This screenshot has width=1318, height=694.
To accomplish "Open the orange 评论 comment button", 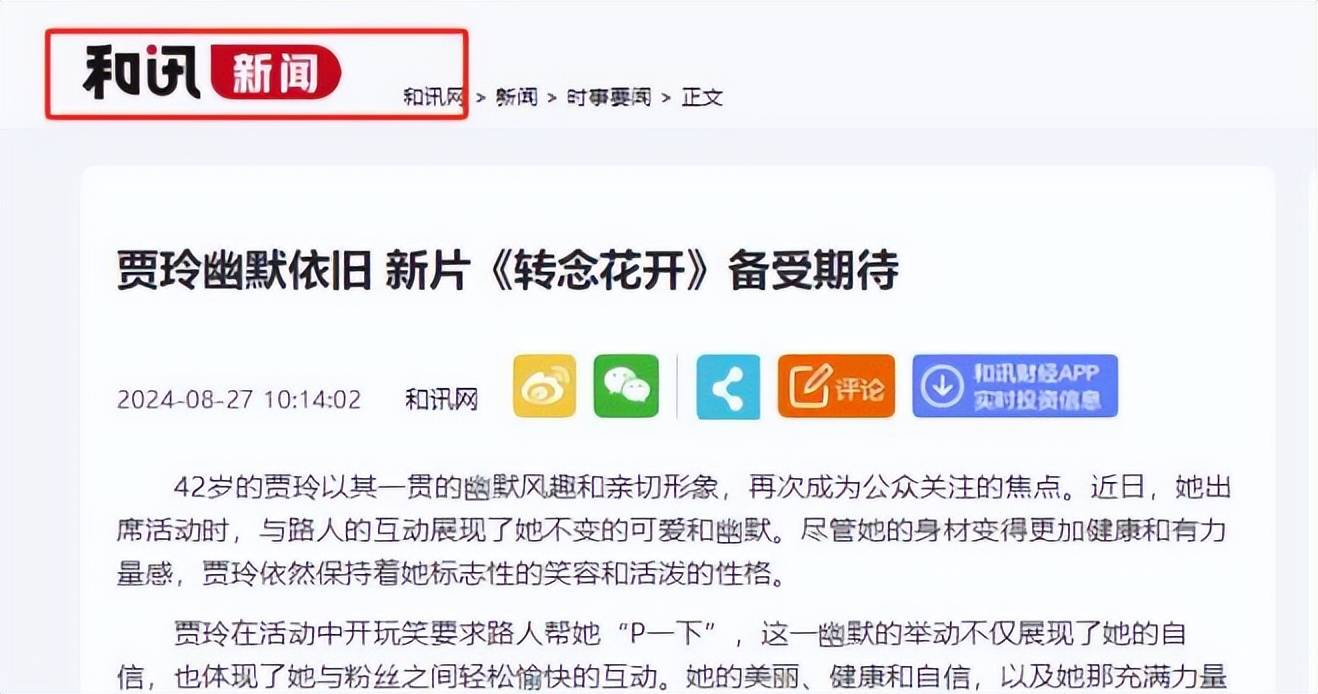I will click(x=836, y=386).
